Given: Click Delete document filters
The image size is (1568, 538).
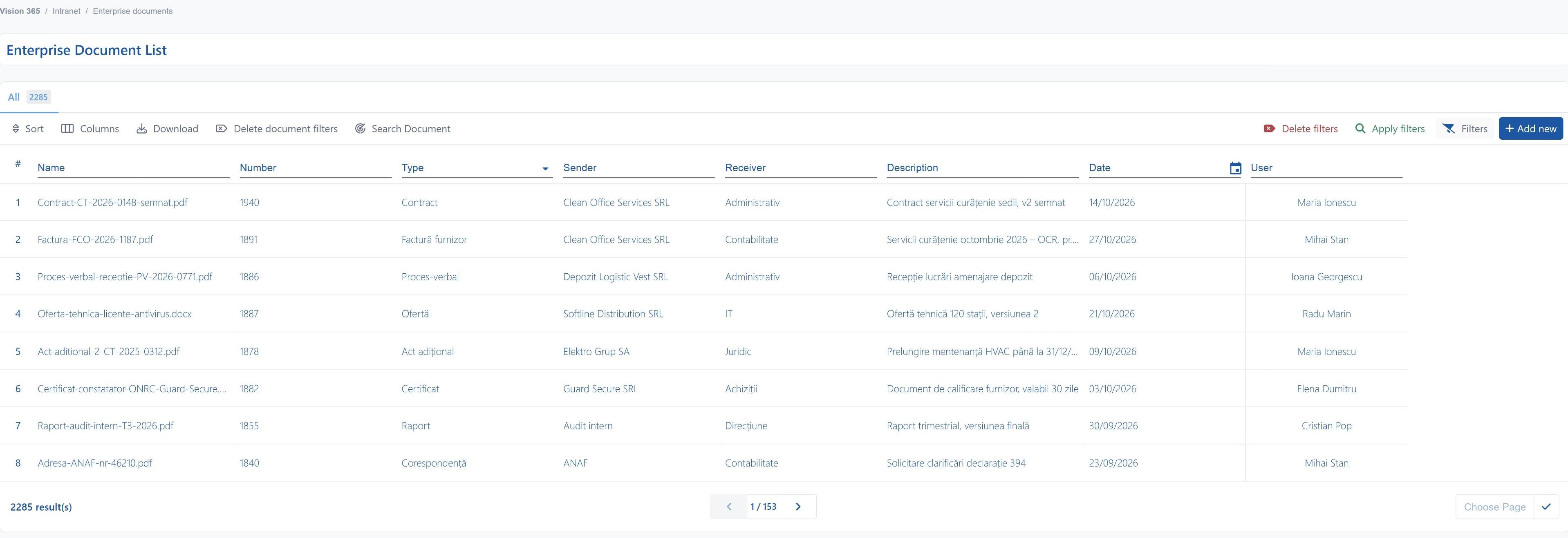Looking at the screenshot, I should coord(277,128).
